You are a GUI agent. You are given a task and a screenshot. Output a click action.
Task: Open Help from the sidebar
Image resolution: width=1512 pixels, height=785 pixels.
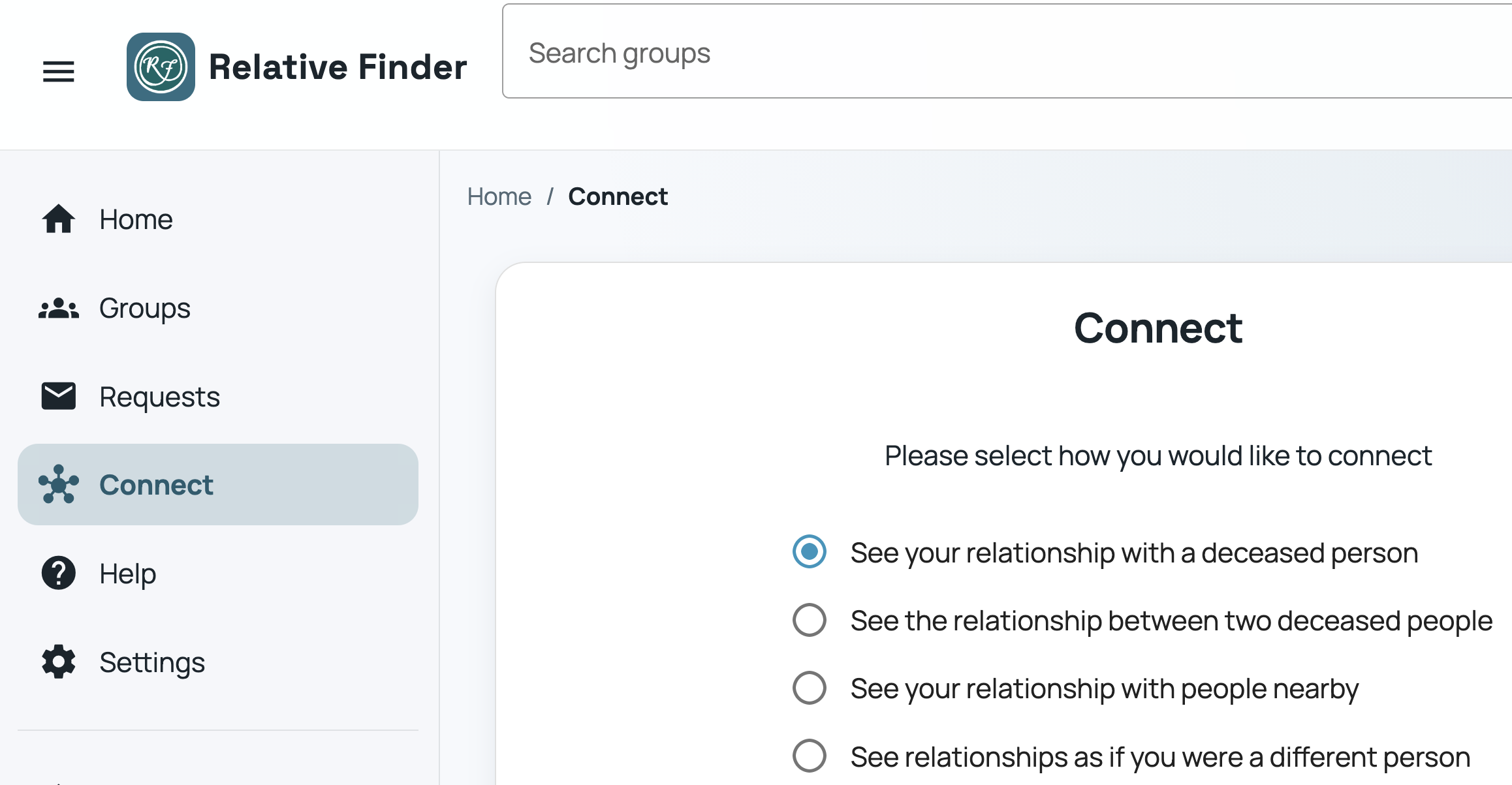click(218, 573)
